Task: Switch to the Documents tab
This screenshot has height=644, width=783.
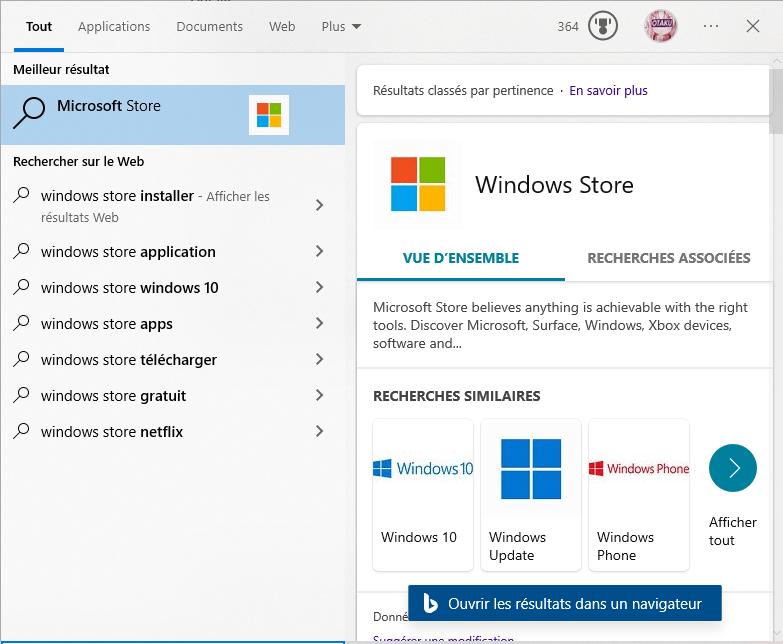Action: pos(209,26)
